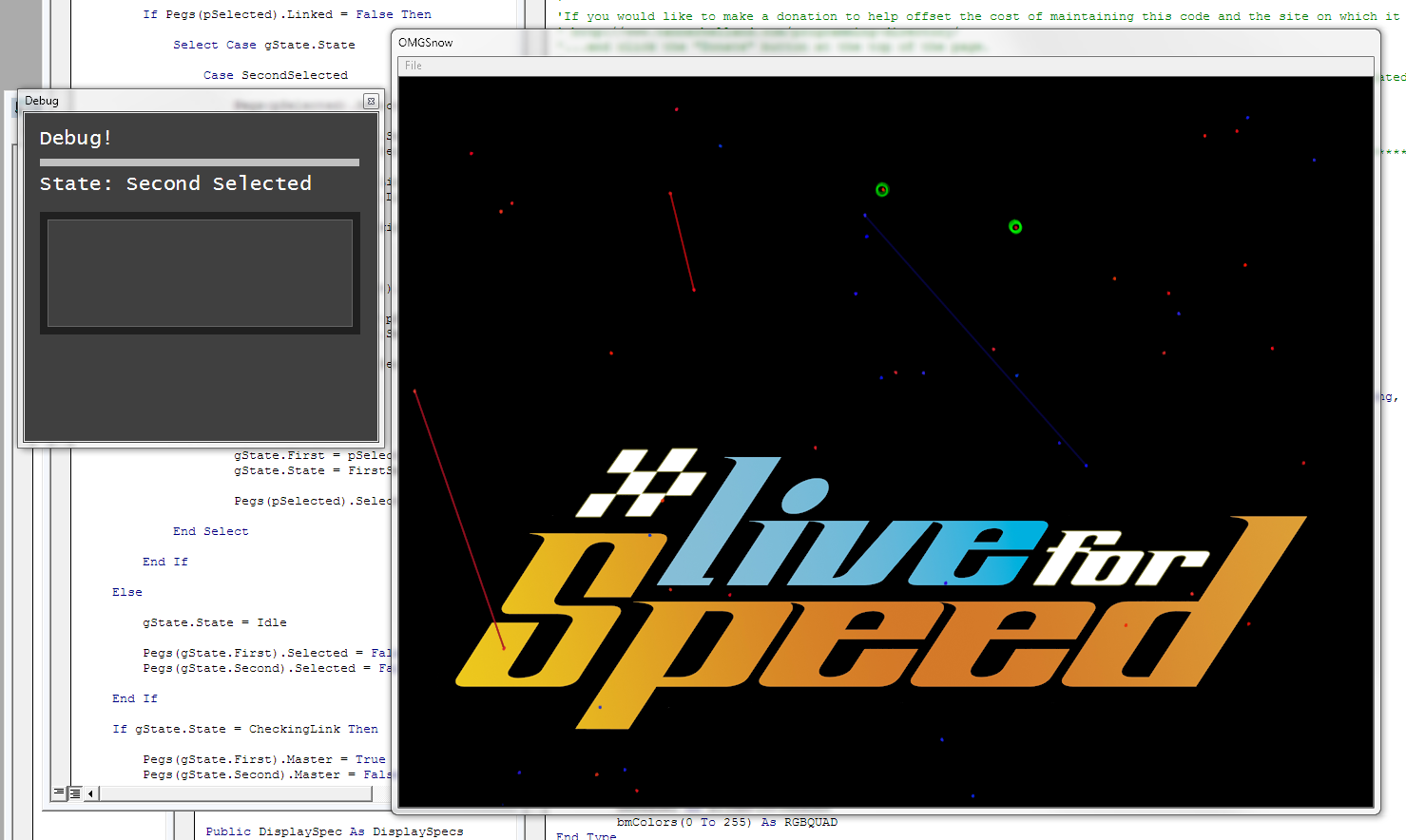Click the code editor's left scroll arrow

pos(91,792)
